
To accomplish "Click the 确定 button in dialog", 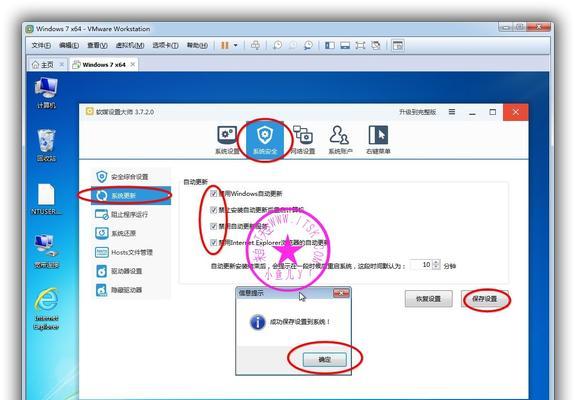I will click(324, 360).
